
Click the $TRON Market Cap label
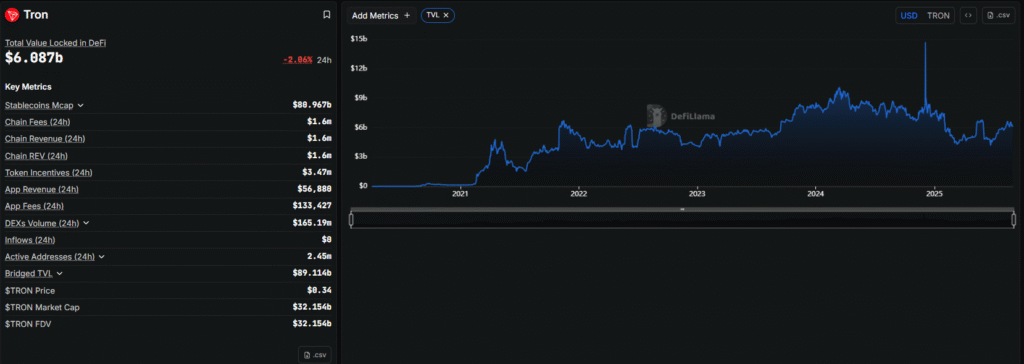pyautogui.click(x=42, y=307)
